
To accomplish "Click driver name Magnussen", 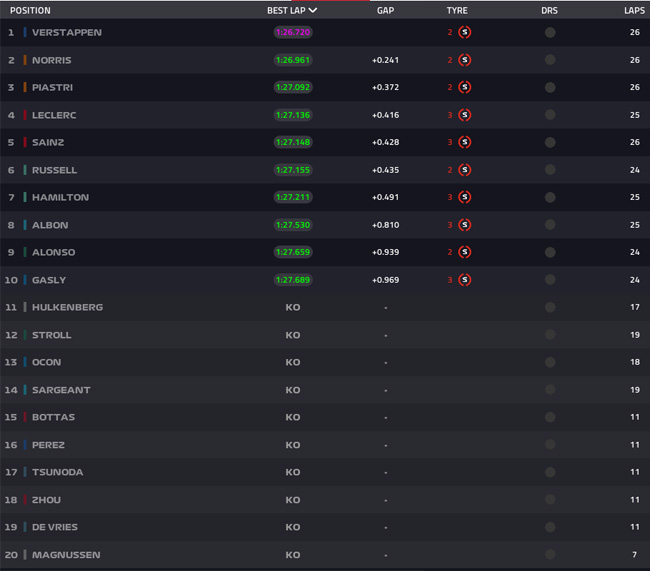I will pyautogui.click(x=66, y=555).
